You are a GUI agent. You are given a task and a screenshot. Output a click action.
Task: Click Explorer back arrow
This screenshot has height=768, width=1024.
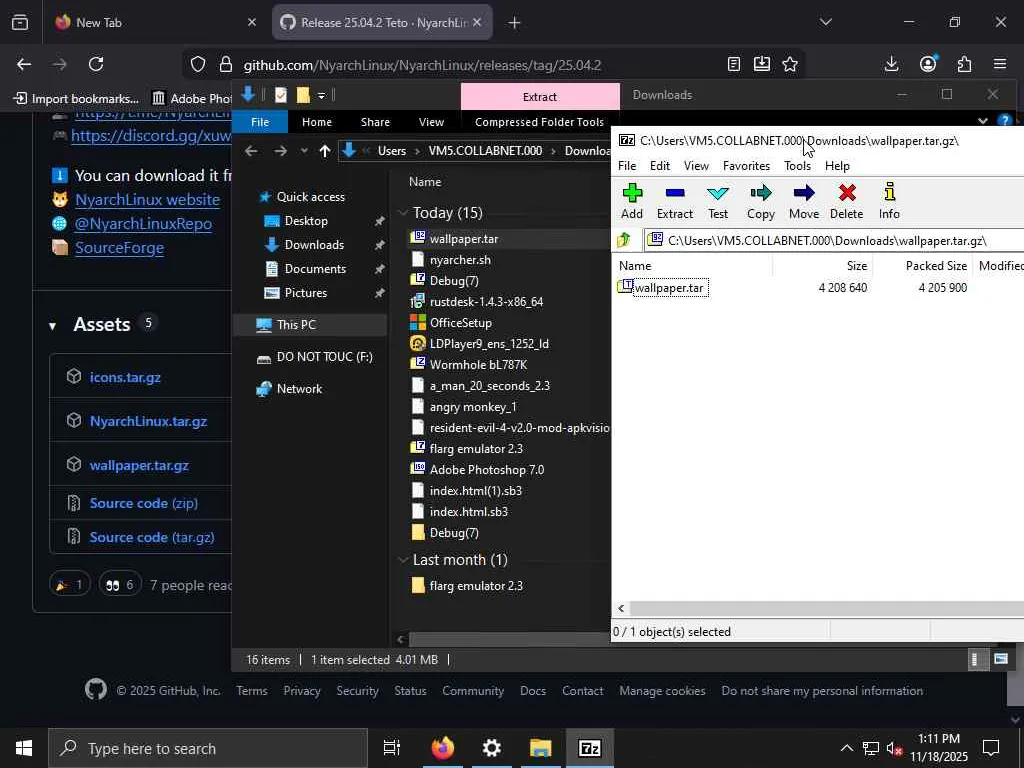tap(251, 151)
